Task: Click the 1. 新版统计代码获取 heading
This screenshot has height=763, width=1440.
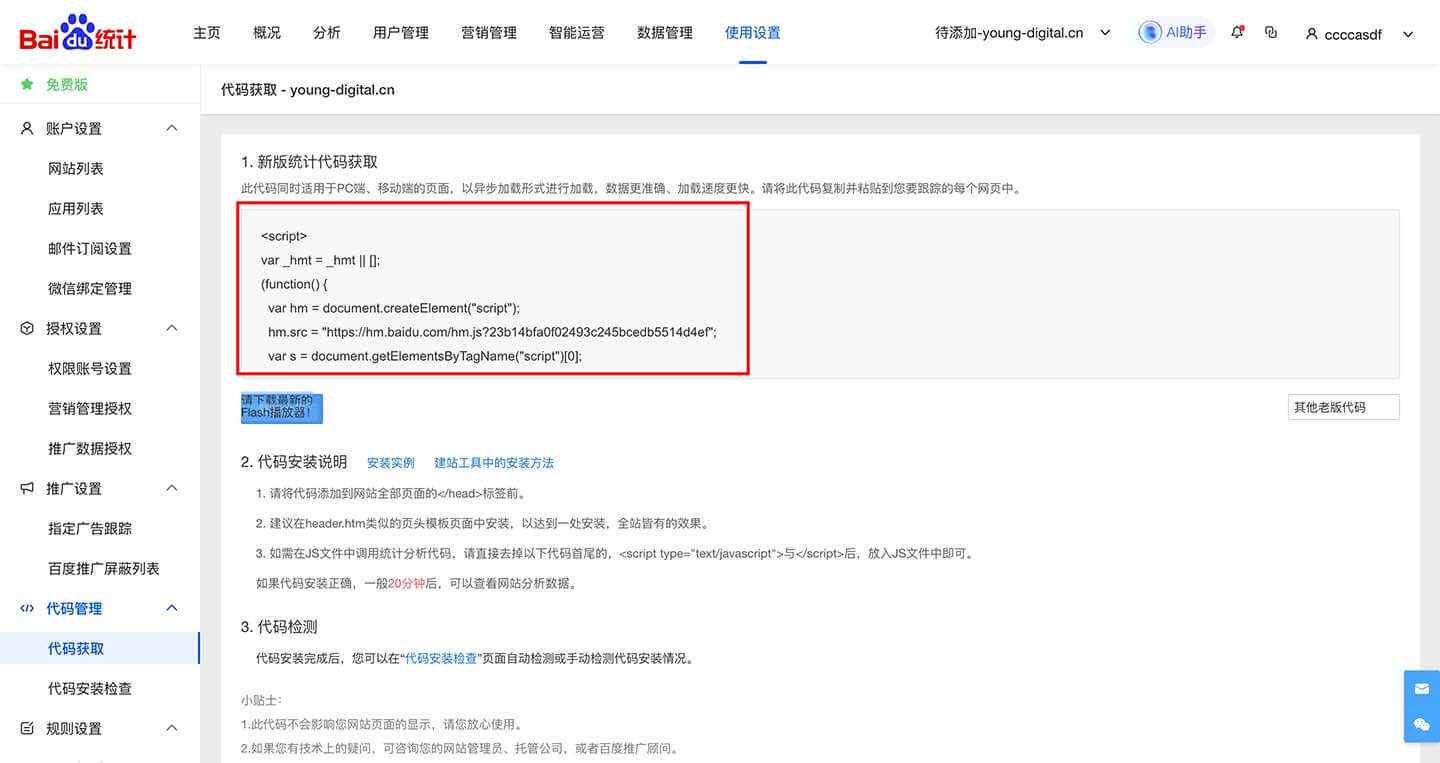Action: [309, 162]
